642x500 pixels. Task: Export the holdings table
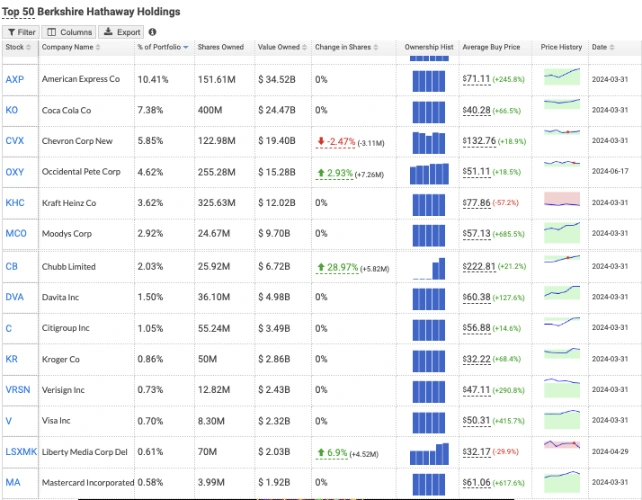click(121, 32)
